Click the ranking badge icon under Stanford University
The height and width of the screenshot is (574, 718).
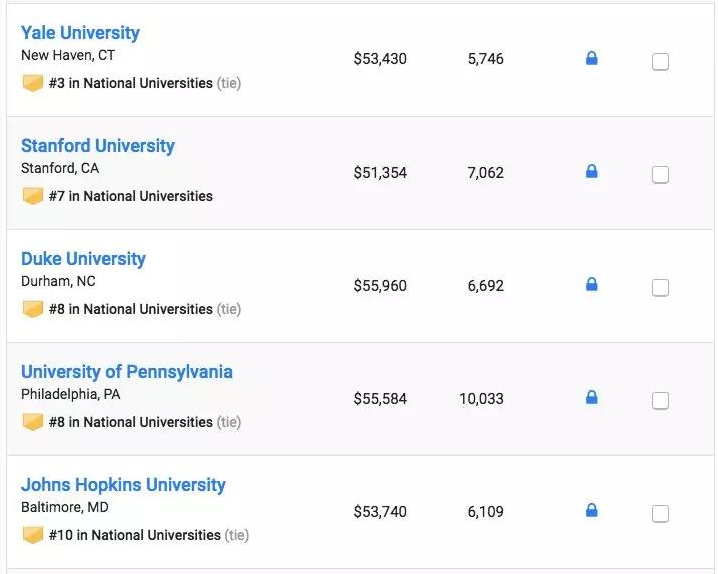point(33,196)
